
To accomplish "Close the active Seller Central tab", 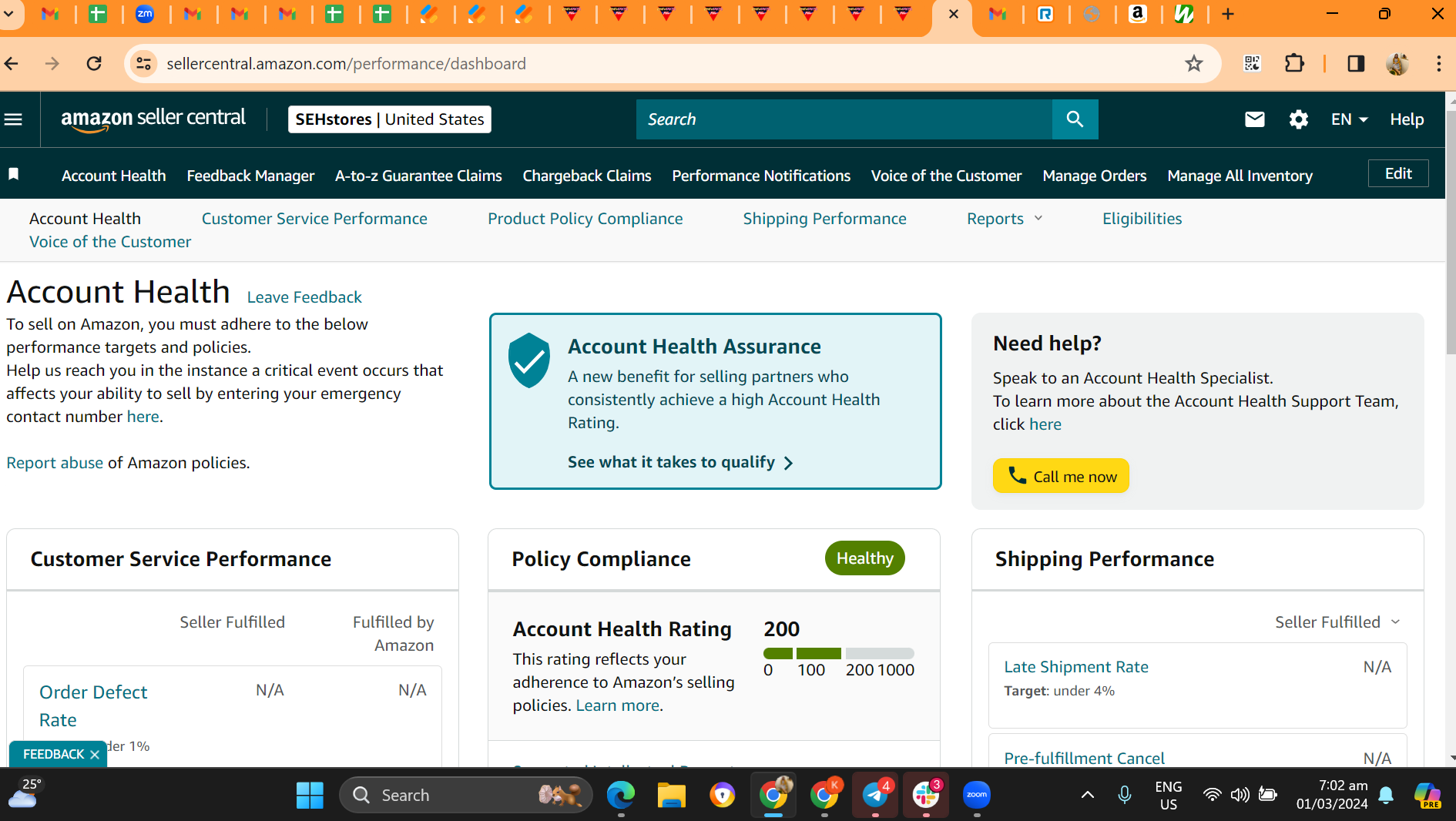I will pos(953,14).
